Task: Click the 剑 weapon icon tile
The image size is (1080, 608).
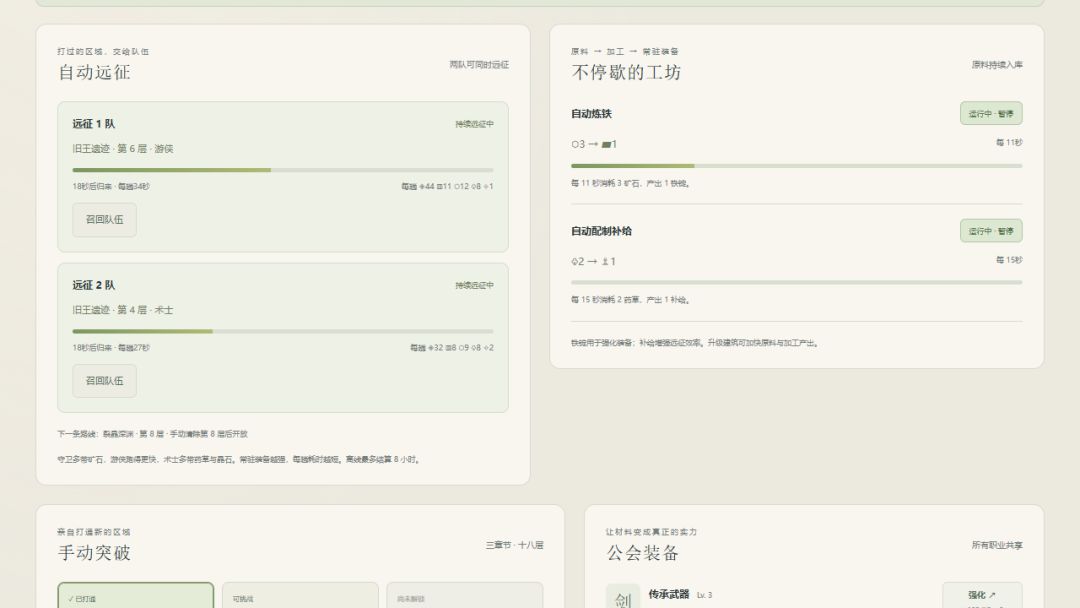Action: click(623, 597)
